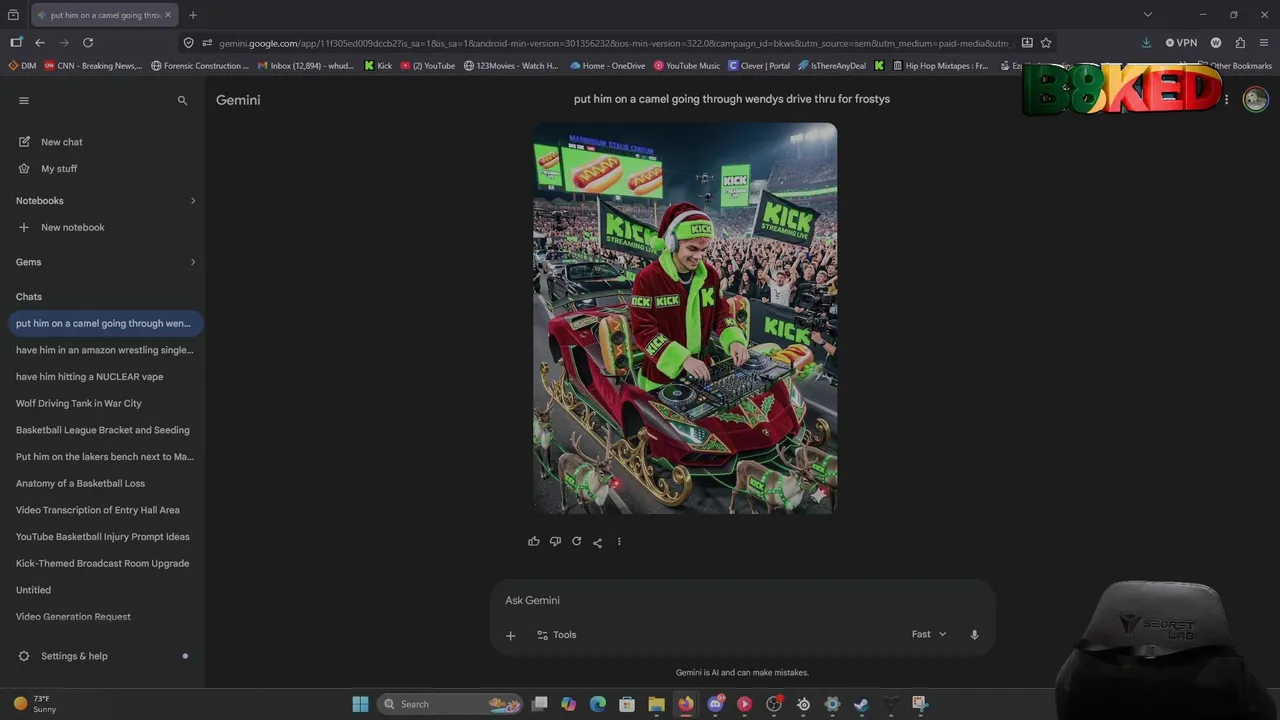Open chat 'Wolf Driving Tank in War City'
The height and width of the screenshot is (720, 1280).
tap(105, 403)
